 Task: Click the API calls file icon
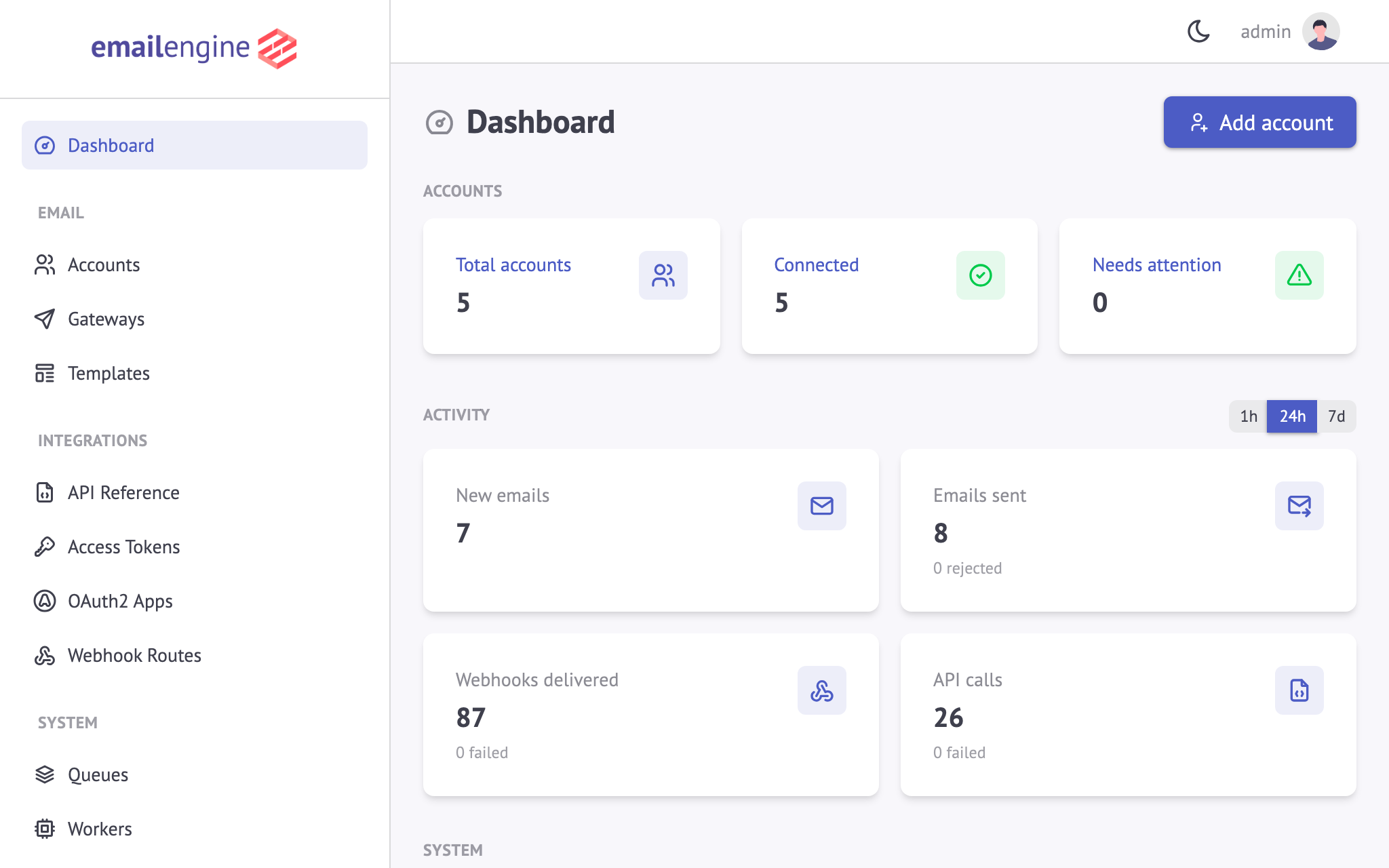[x=1299, y=690]
